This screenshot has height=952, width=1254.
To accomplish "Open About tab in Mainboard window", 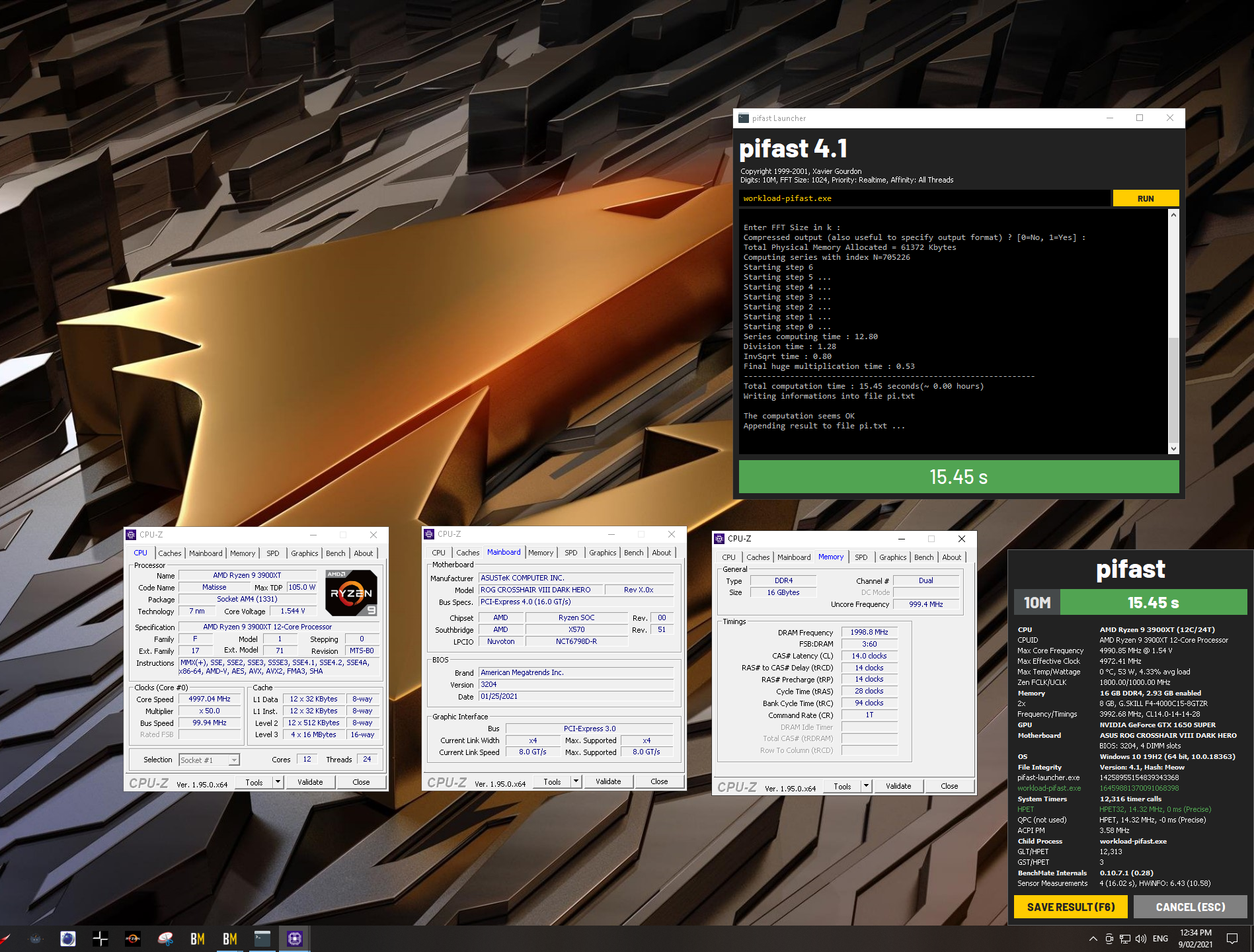I will 662,553.
